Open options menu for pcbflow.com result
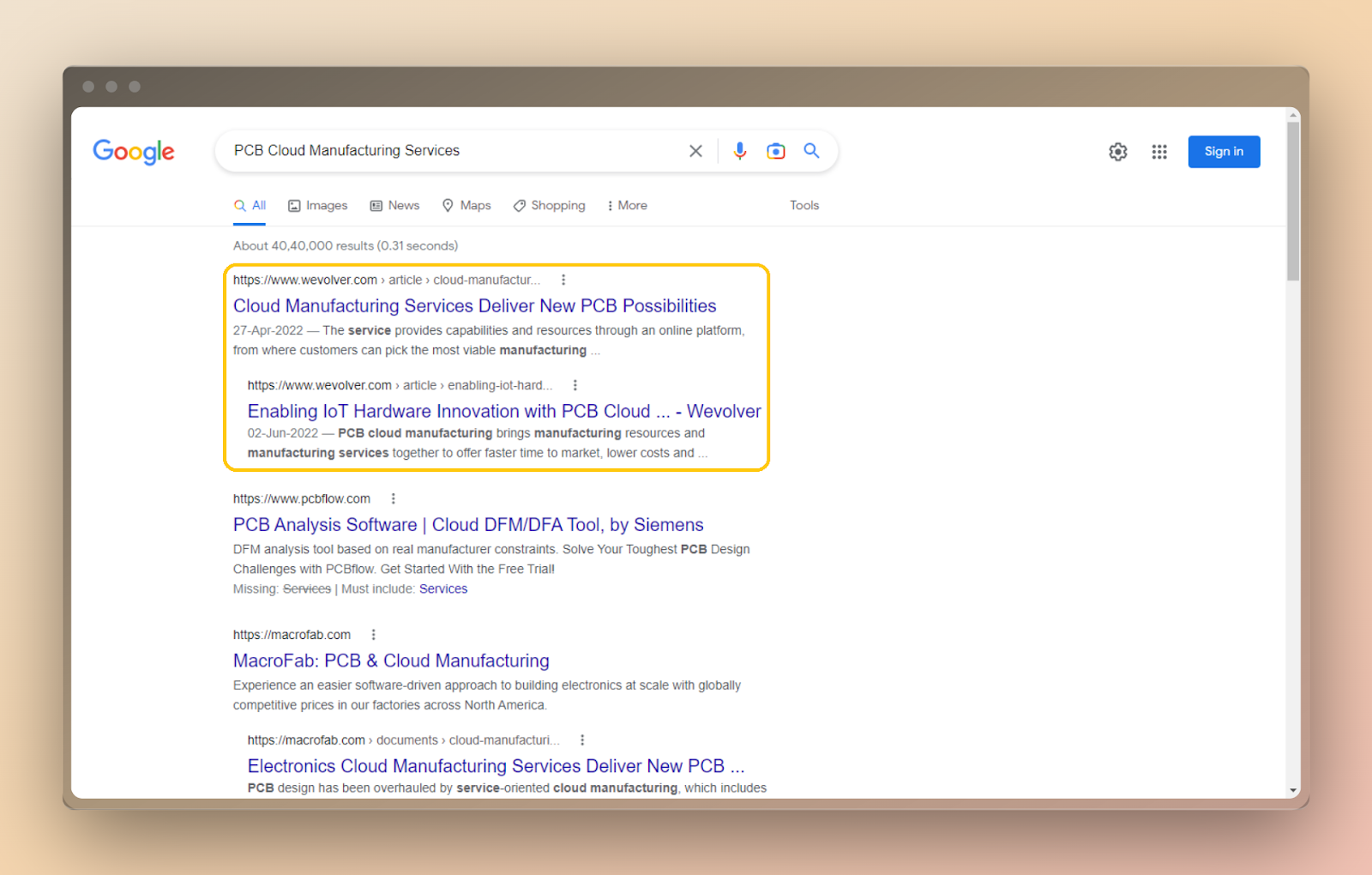Image resolution: width=1372 pixels, height=875 pixels. (x=394, y=498)
